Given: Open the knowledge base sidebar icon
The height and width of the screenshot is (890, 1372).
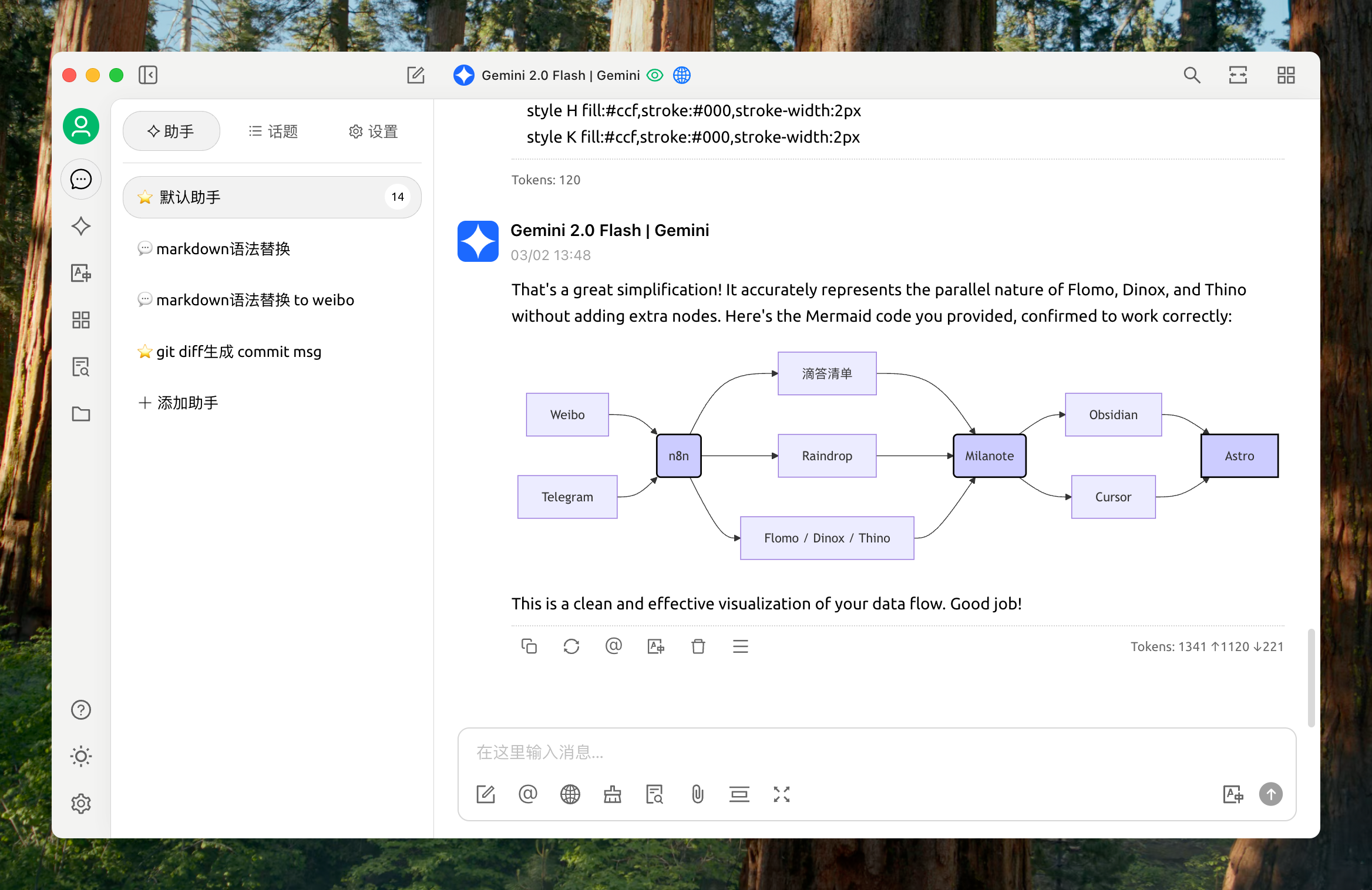Looking at the screenshot, I should [x=81, y=367].
